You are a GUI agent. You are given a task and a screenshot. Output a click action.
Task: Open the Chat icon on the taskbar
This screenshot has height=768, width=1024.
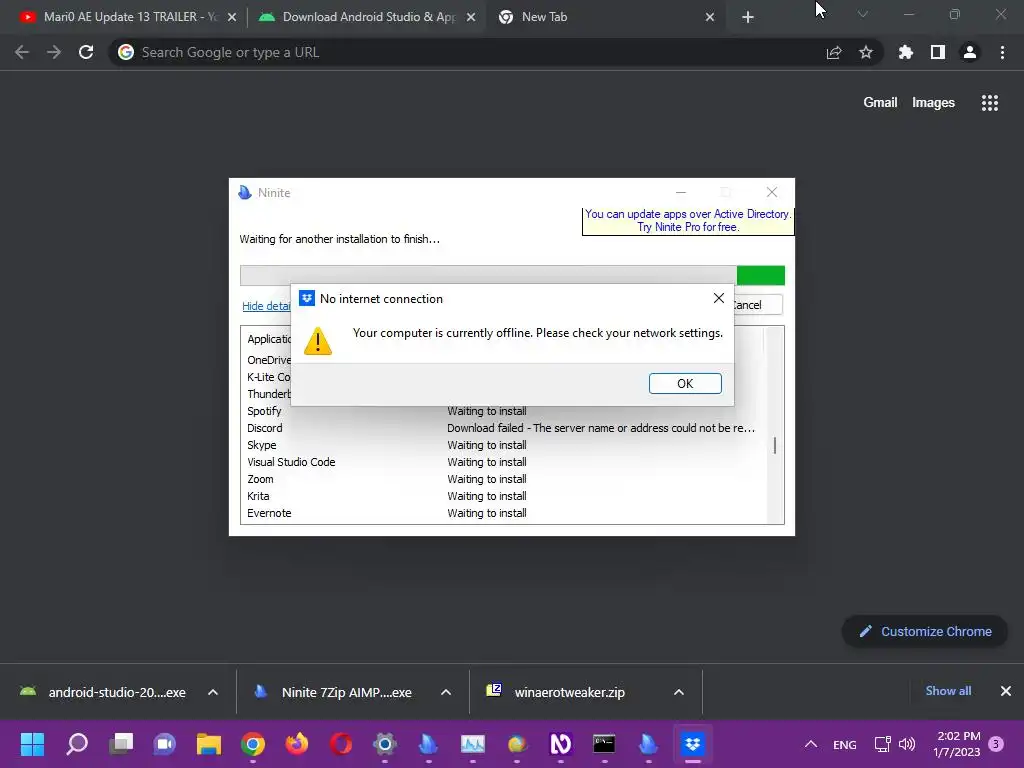point(165,744)
